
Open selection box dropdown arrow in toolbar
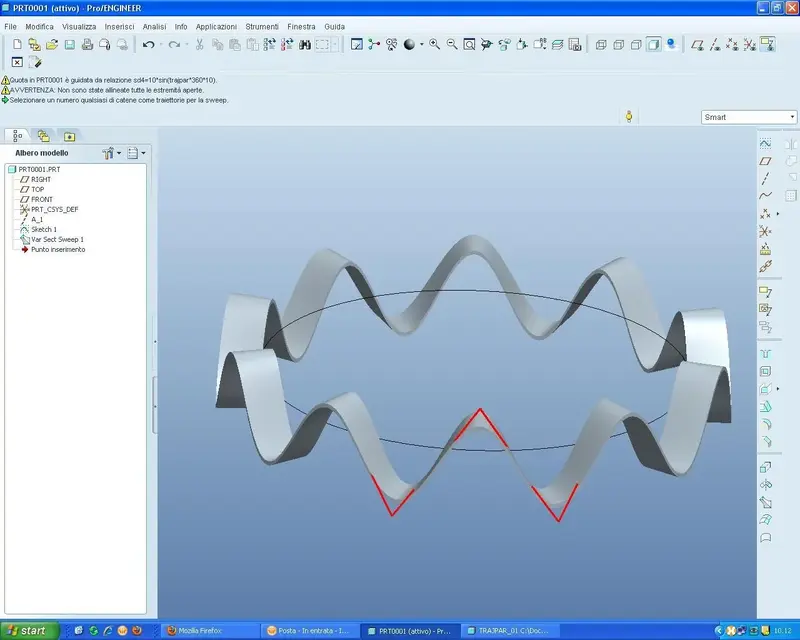click(335, 44)
